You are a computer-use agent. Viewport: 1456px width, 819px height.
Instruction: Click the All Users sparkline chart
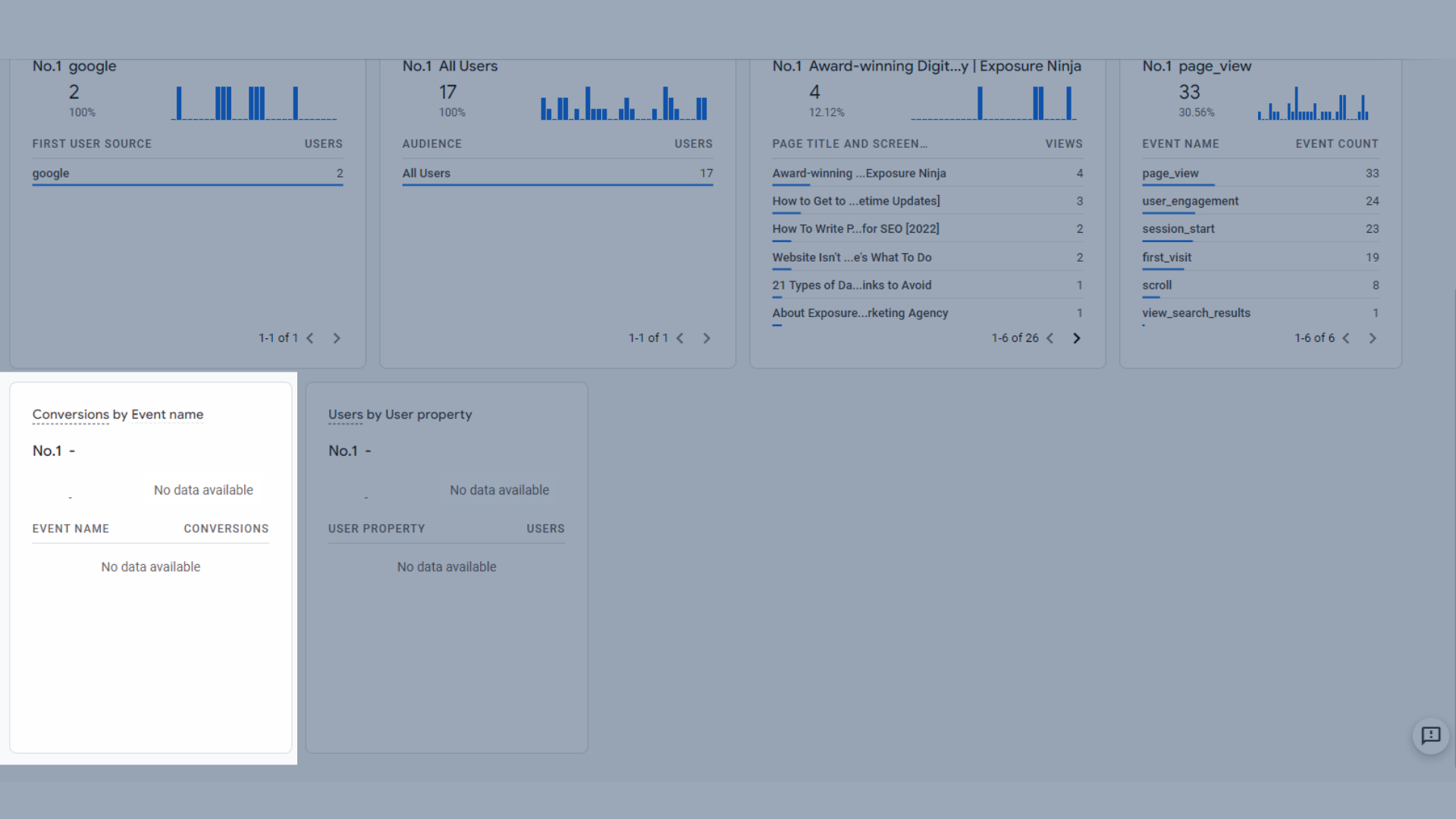click(x=623, y=105)
